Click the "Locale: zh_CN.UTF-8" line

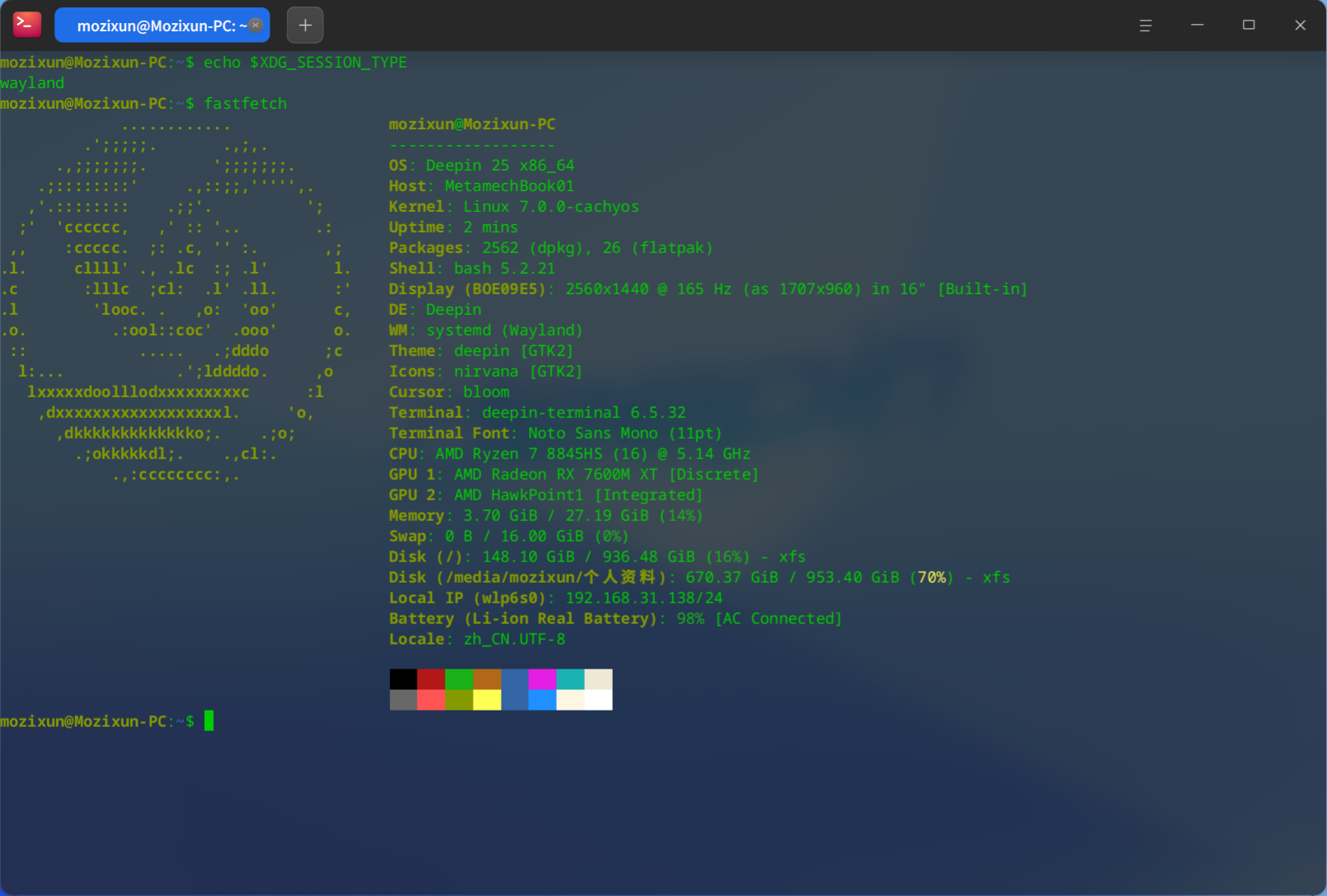coord(478,640)
